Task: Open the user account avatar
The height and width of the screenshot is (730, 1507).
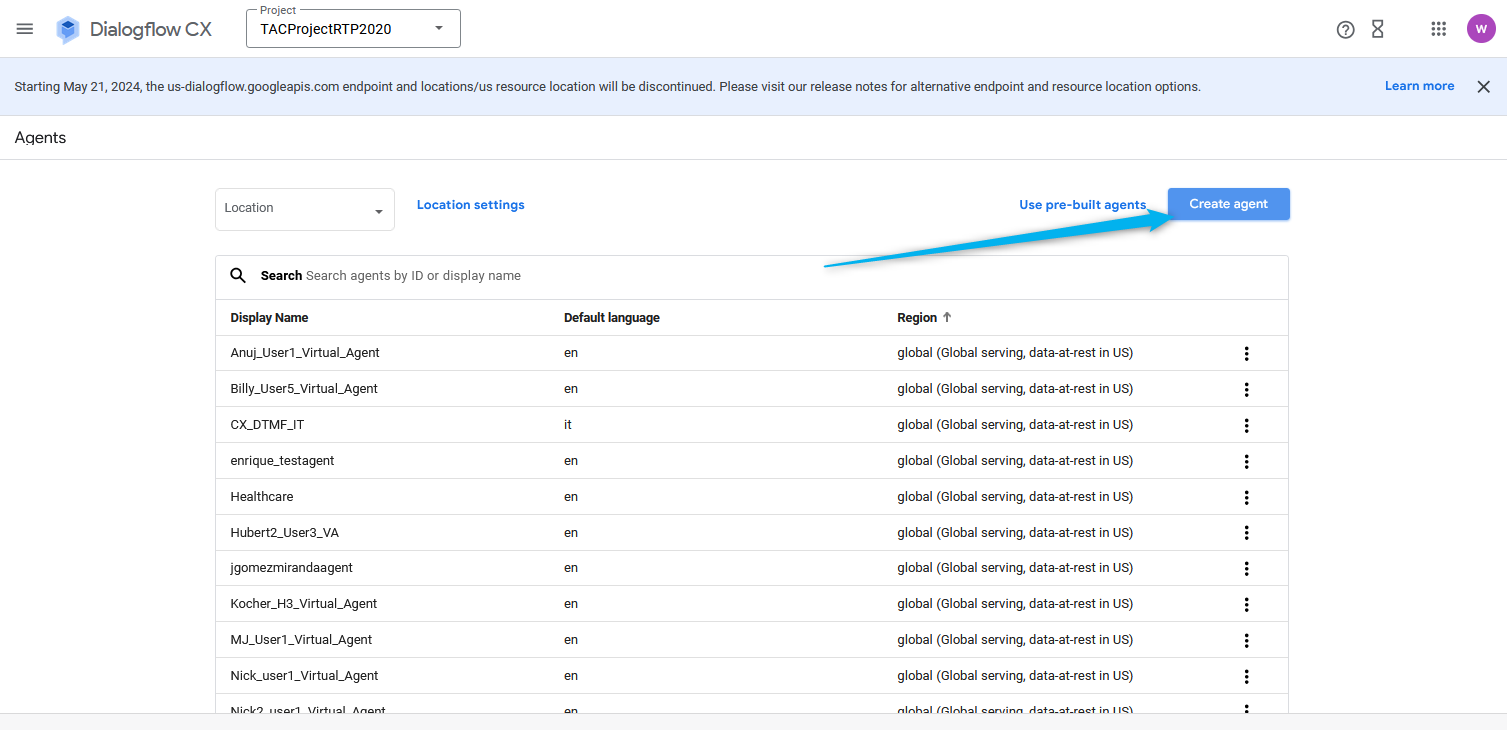Action: click(x=1481, y=29)
